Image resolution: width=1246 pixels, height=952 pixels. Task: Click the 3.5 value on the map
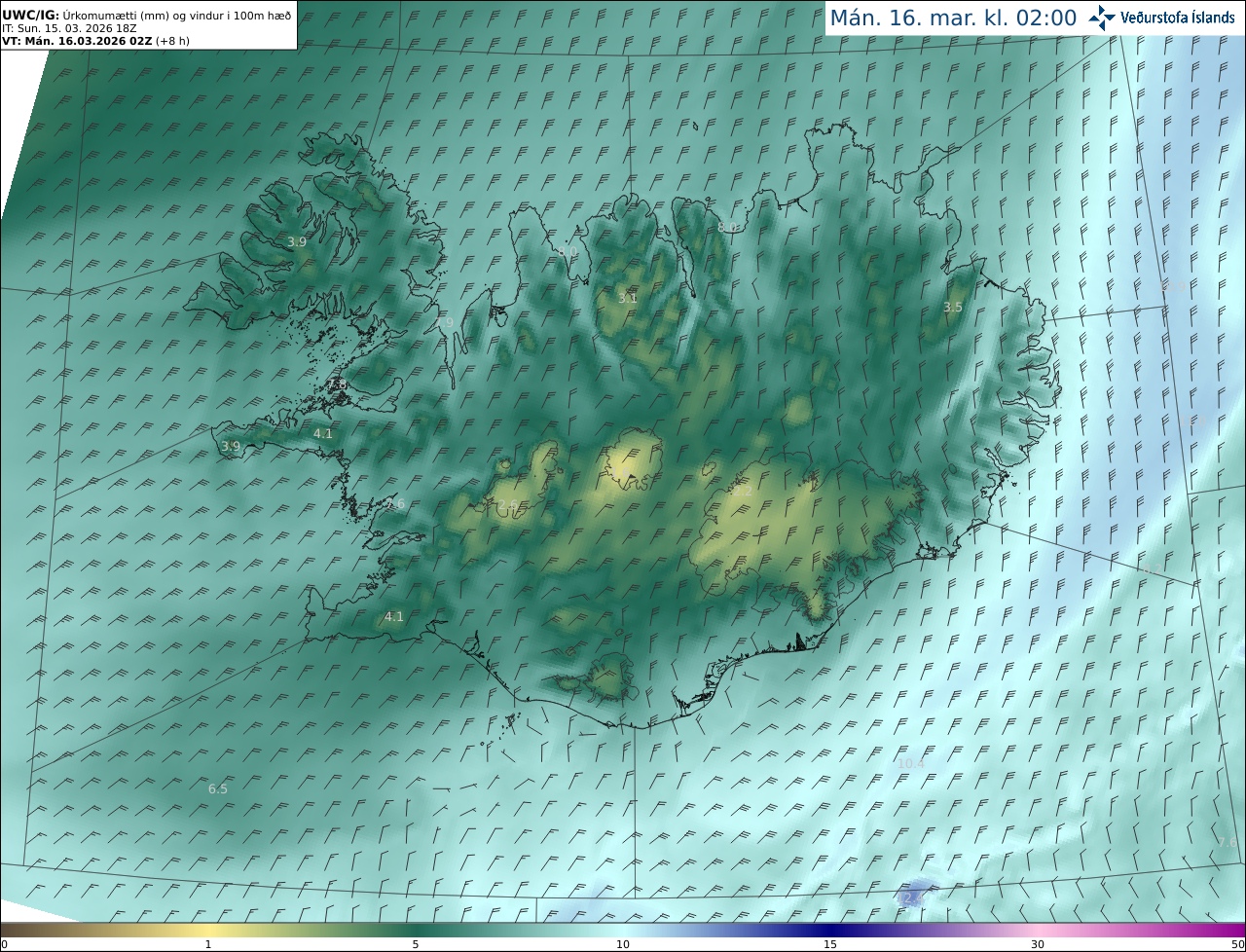tap(953, 308)
